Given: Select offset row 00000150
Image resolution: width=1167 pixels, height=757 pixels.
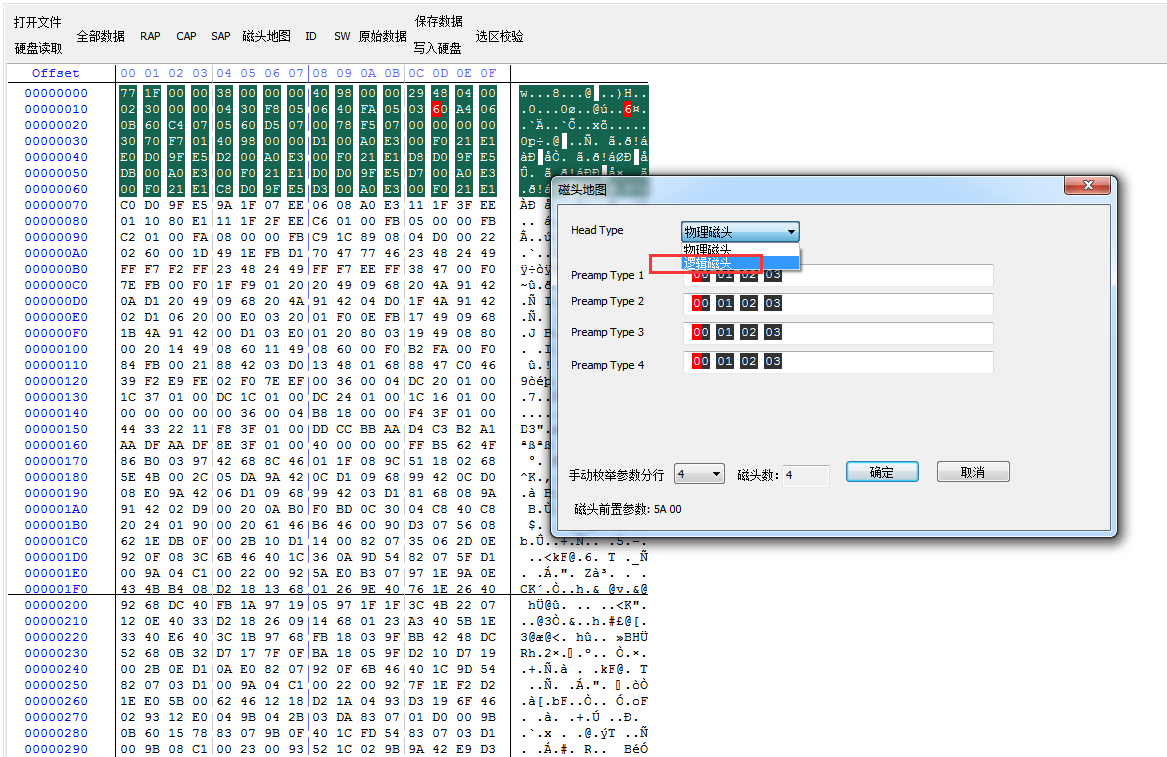Looking at the screenshot, I should tap(56, 429).
